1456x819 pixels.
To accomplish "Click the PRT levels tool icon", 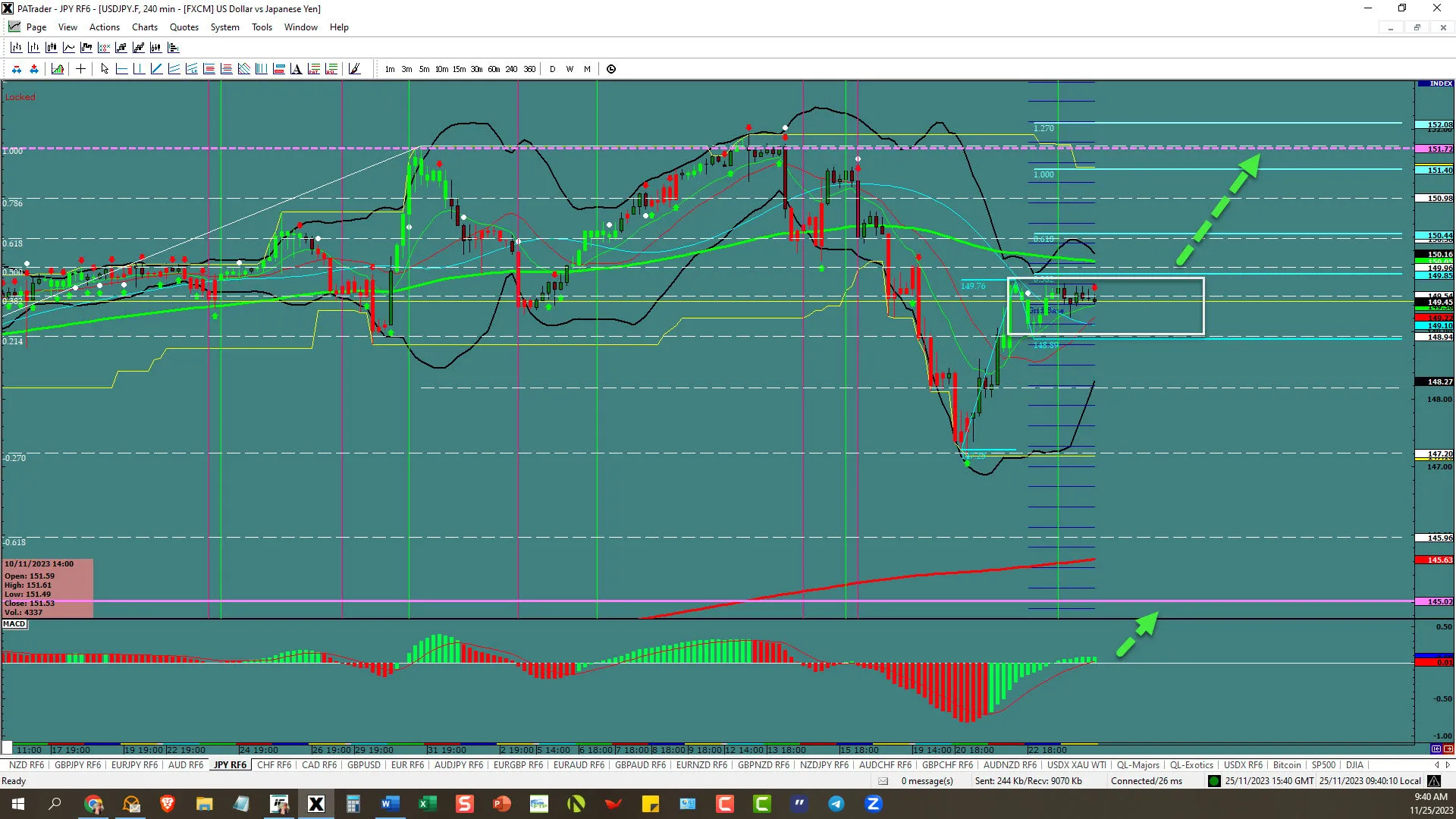I will tap(313, 69).
